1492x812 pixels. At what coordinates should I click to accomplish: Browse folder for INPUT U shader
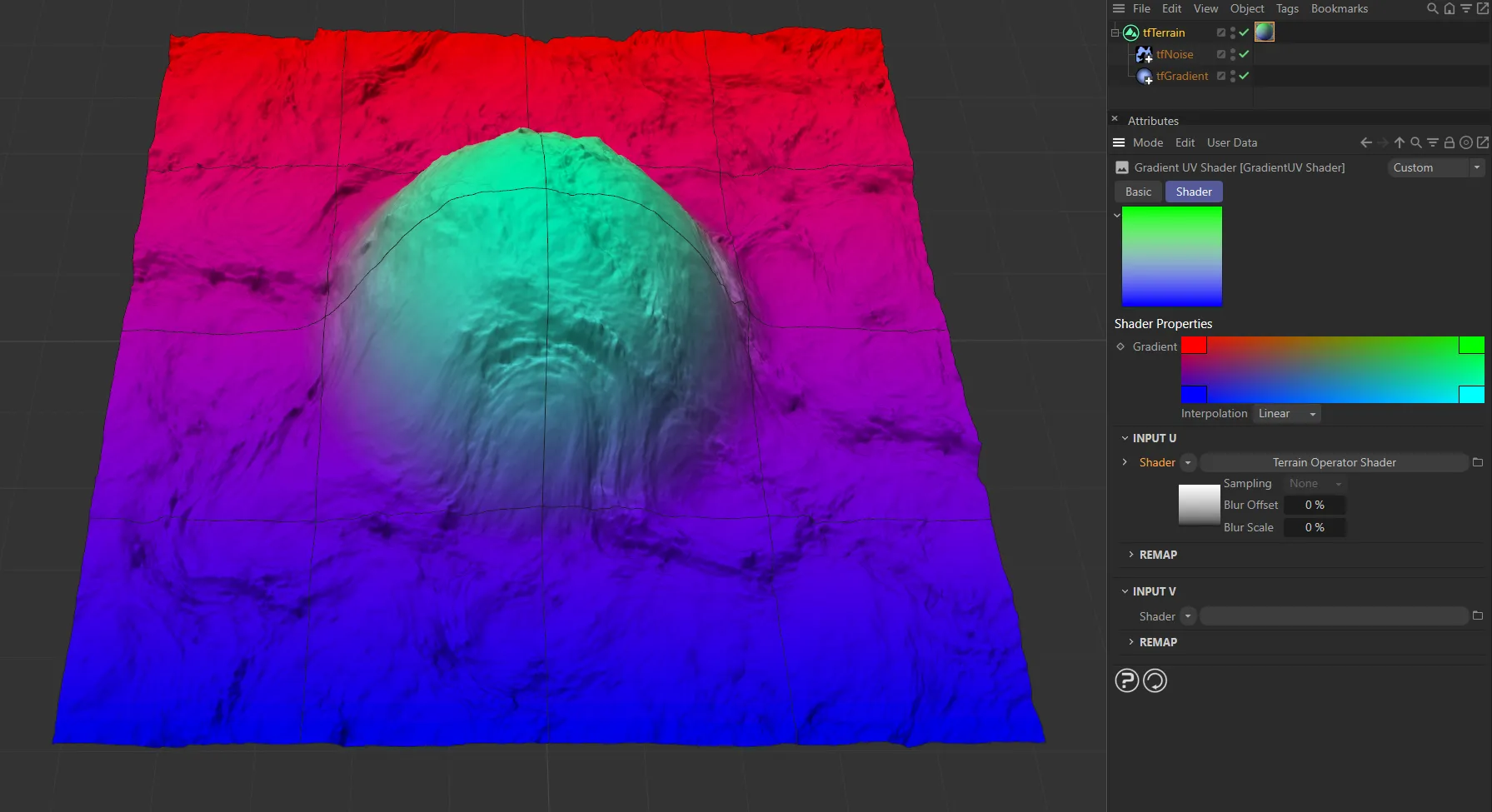click(x=1477, y=462)
